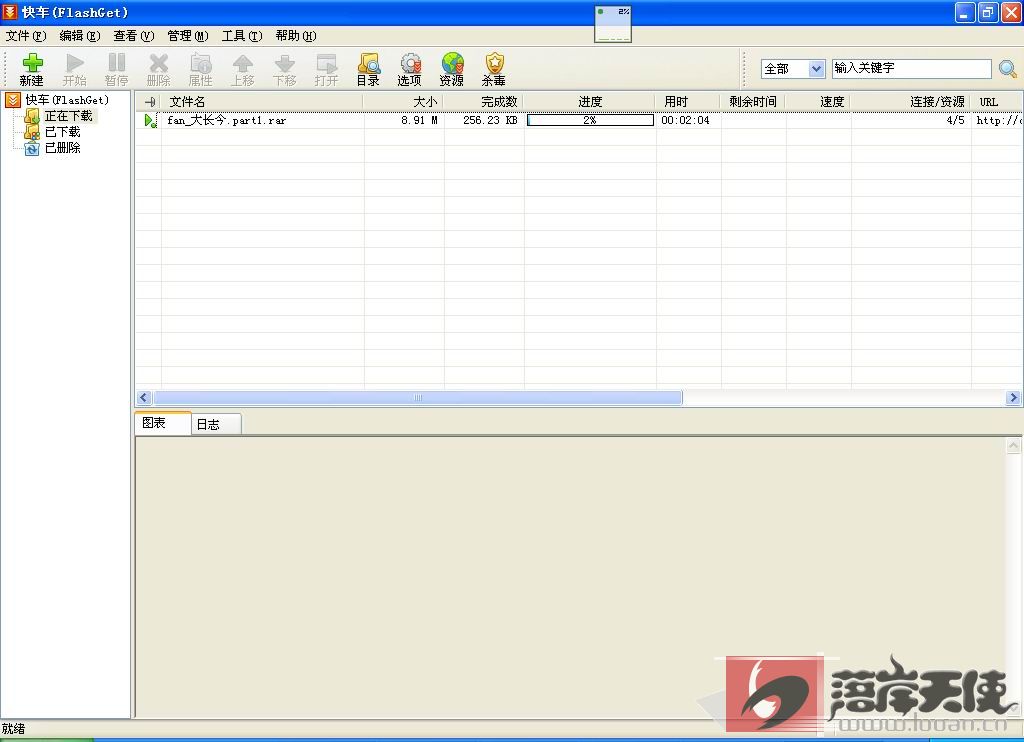Click the 打开 (Open) toolbar icon
1024x742 pixels.
point(326,63)
